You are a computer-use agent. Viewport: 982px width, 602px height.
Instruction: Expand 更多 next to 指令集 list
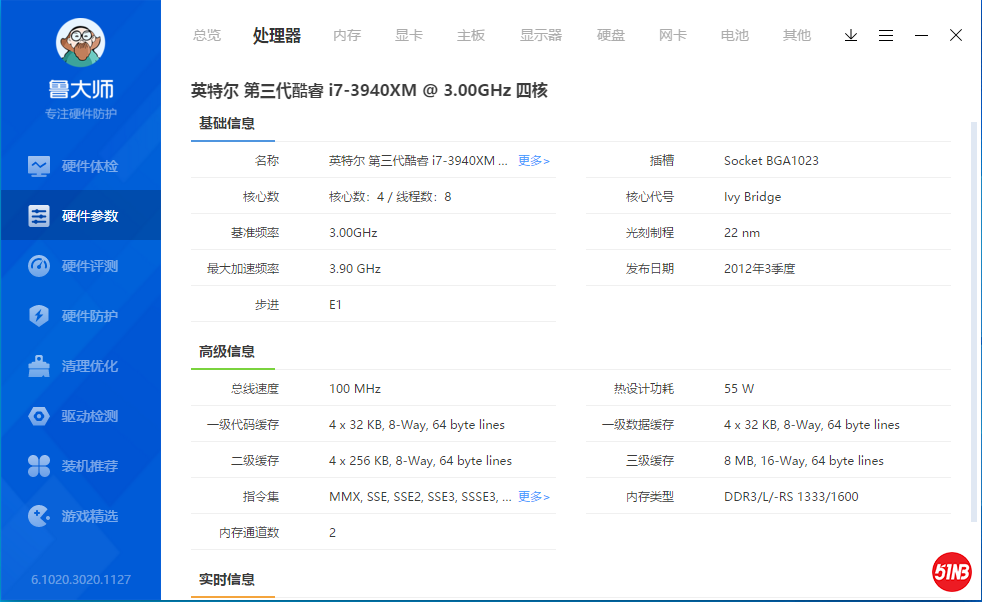coord(534,497)
